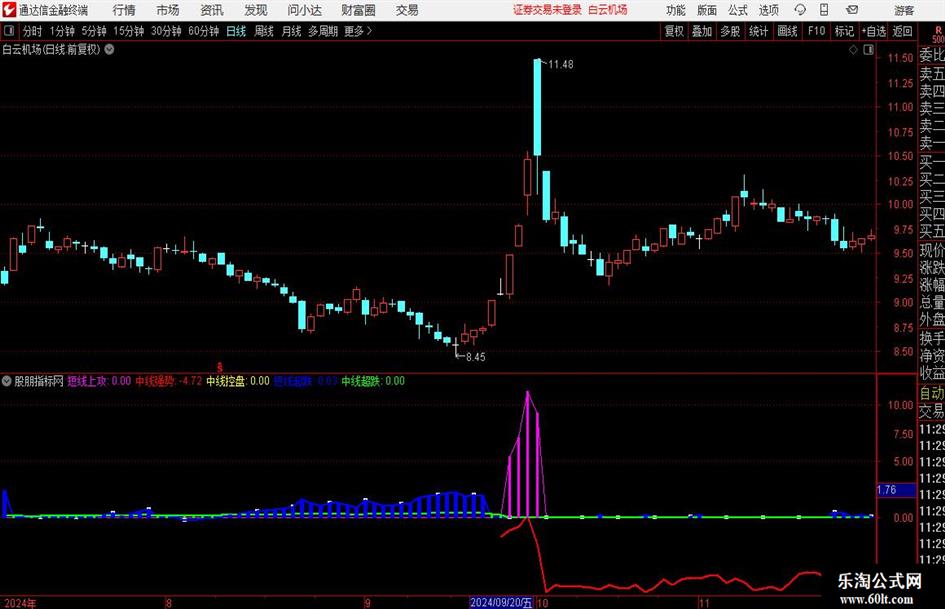Open the mail envelope icon
Viewport: 945px width, 609px height.
pyautogui.click(x=852, y=10)
